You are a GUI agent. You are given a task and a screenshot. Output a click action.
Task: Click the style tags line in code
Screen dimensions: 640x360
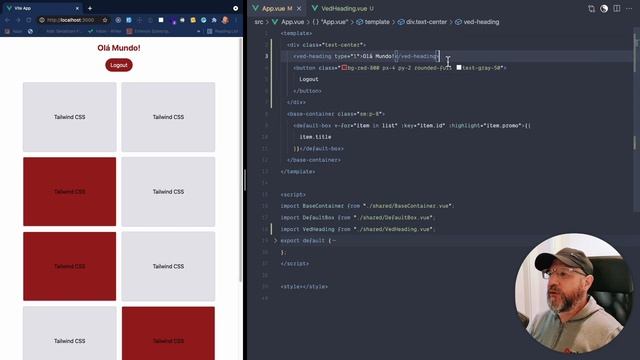304,287
